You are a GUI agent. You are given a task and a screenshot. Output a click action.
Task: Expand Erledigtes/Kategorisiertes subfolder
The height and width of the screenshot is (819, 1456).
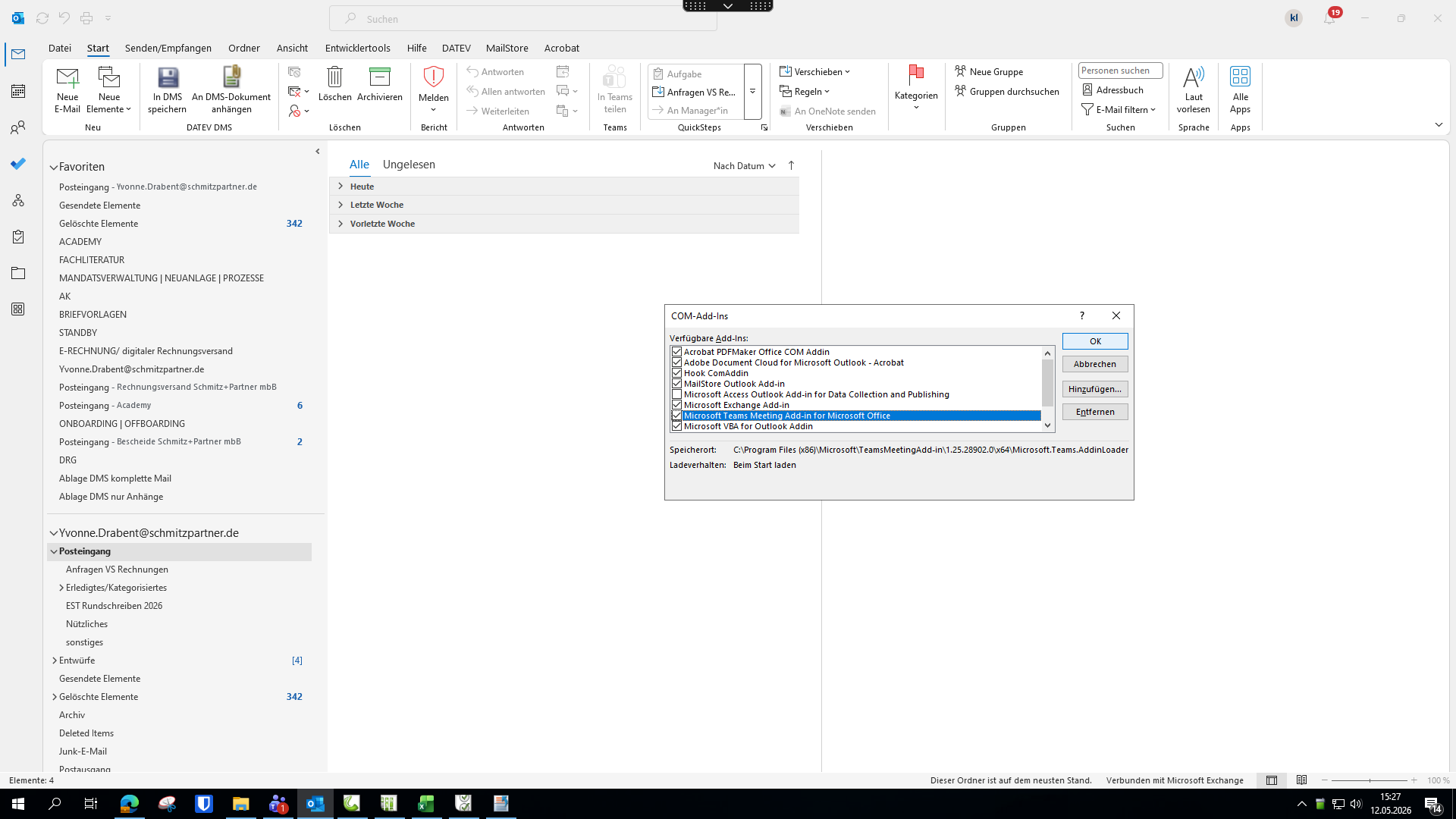[x=61, y=588]
